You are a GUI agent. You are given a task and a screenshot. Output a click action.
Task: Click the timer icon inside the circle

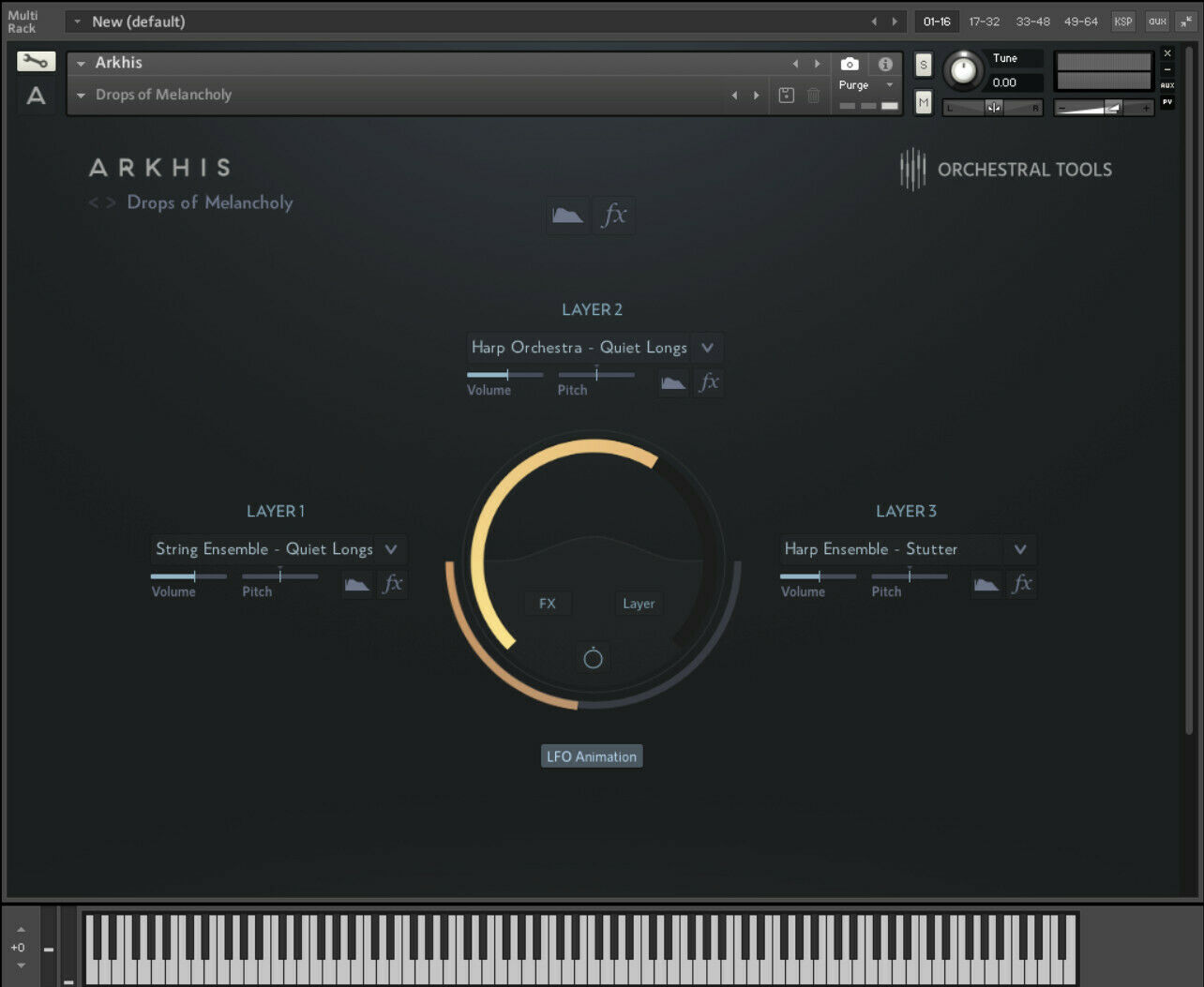593,658
